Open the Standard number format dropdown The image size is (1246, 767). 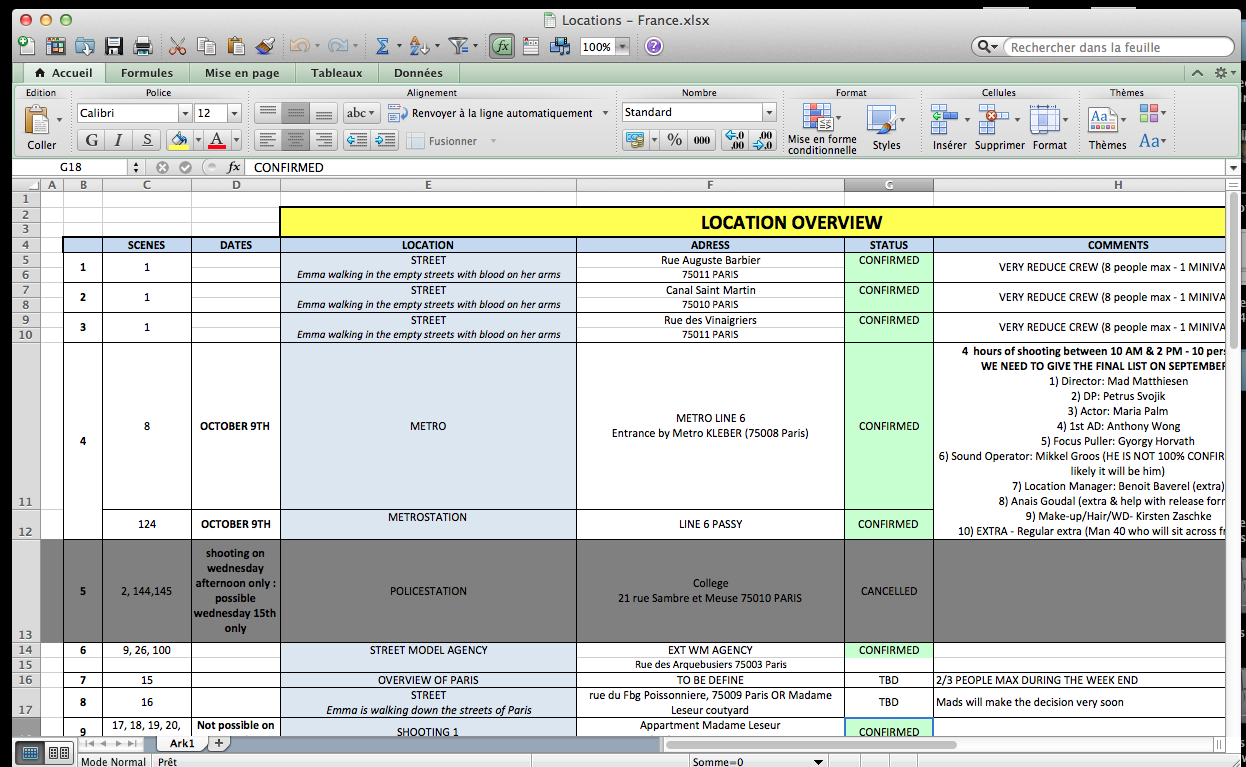point(769,113)
